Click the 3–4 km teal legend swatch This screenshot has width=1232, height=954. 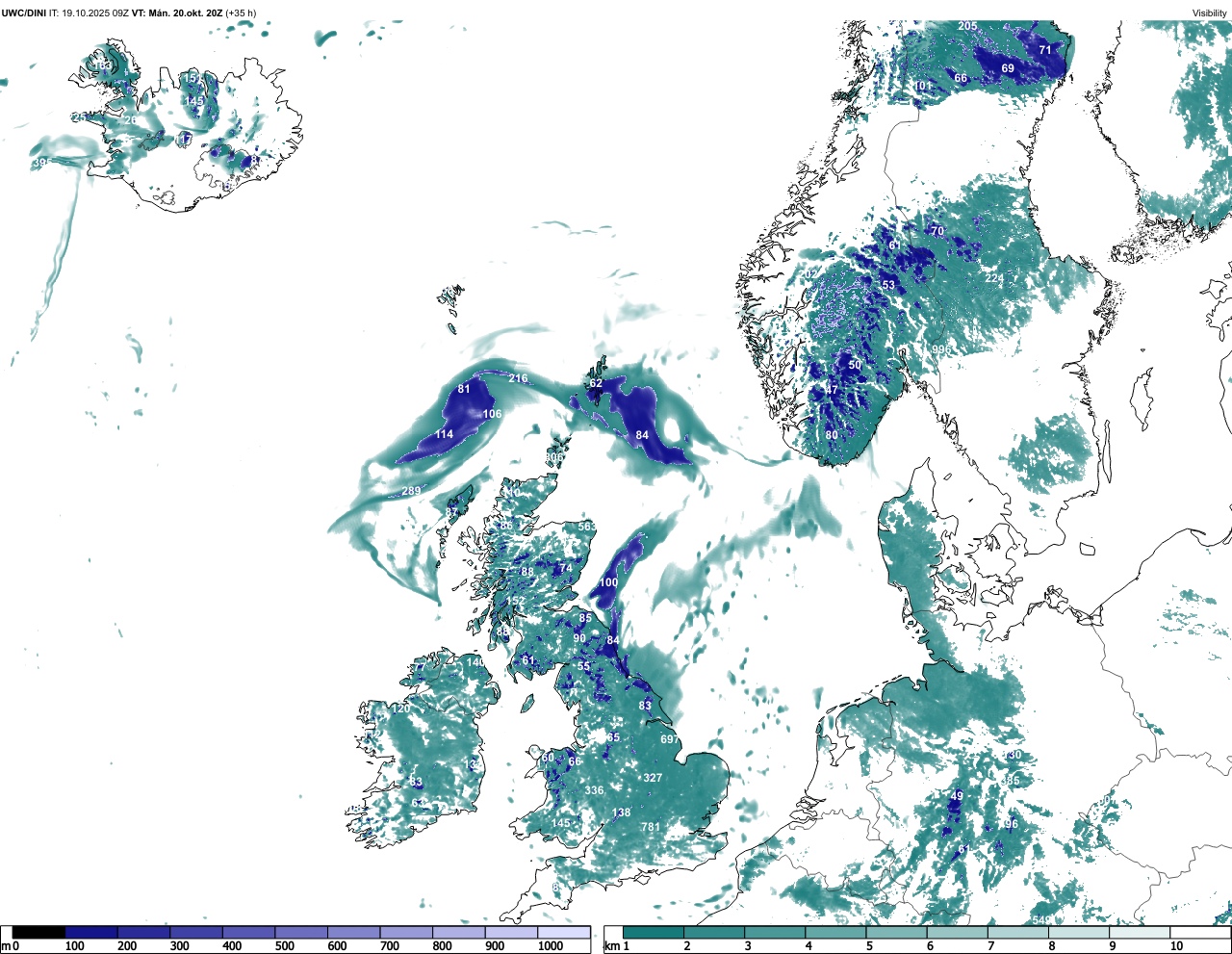tap(775, 933)
